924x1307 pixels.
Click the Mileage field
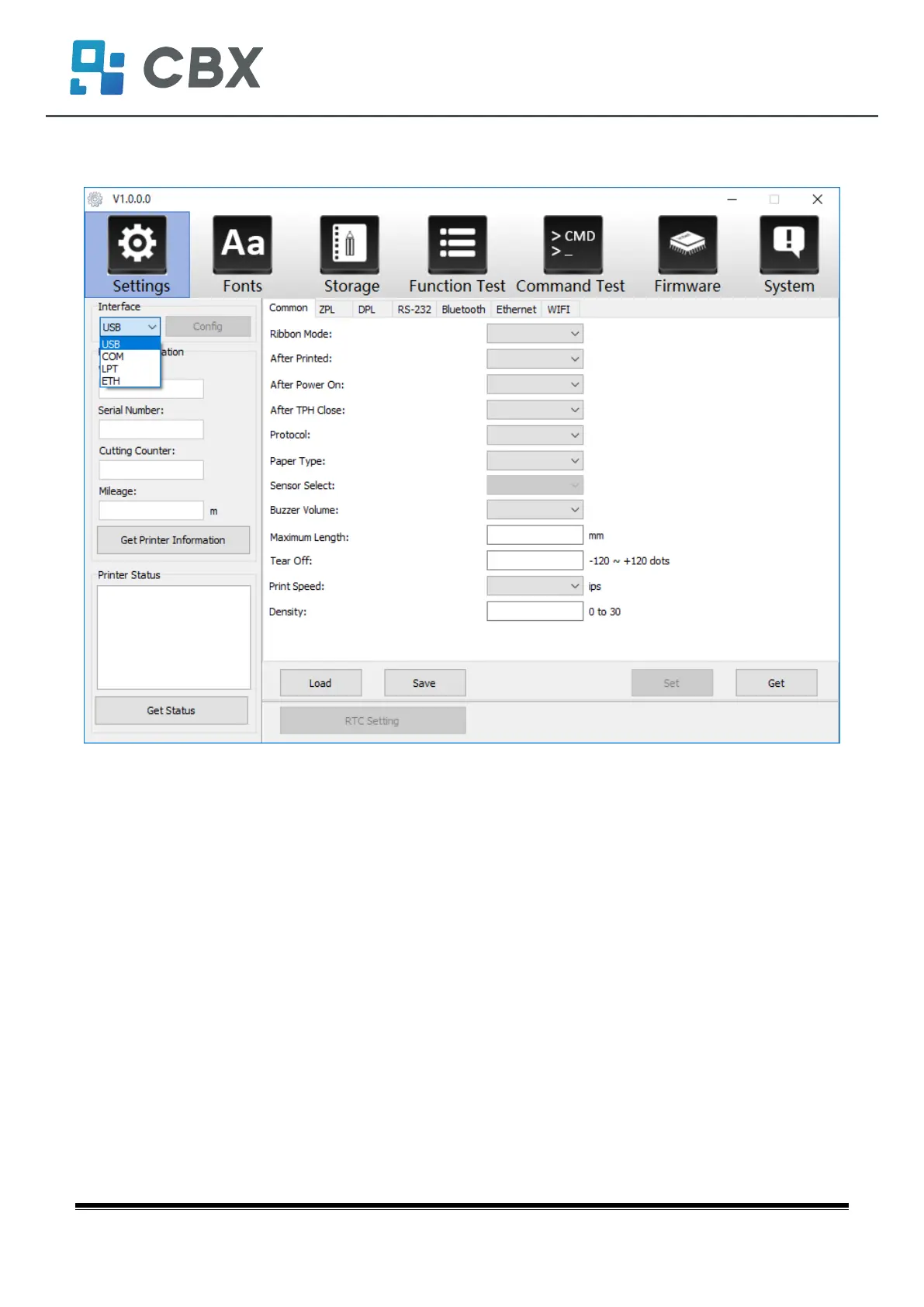click(x=151, y=510)
